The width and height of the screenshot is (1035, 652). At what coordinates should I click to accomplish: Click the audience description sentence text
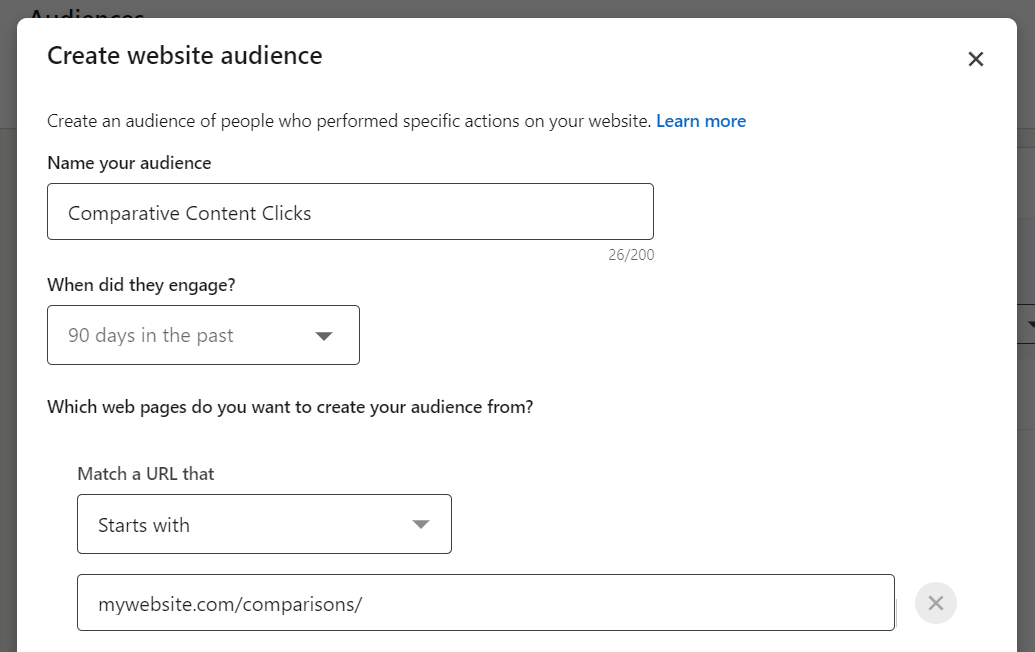[349, 121]
